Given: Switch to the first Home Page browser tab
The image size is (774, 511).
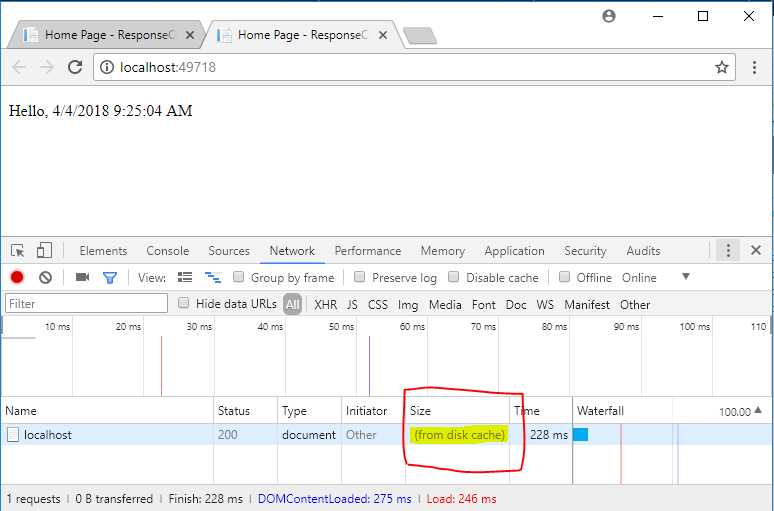Looking at the screenshot, I should pyautogui.click(x=106, y=35).
